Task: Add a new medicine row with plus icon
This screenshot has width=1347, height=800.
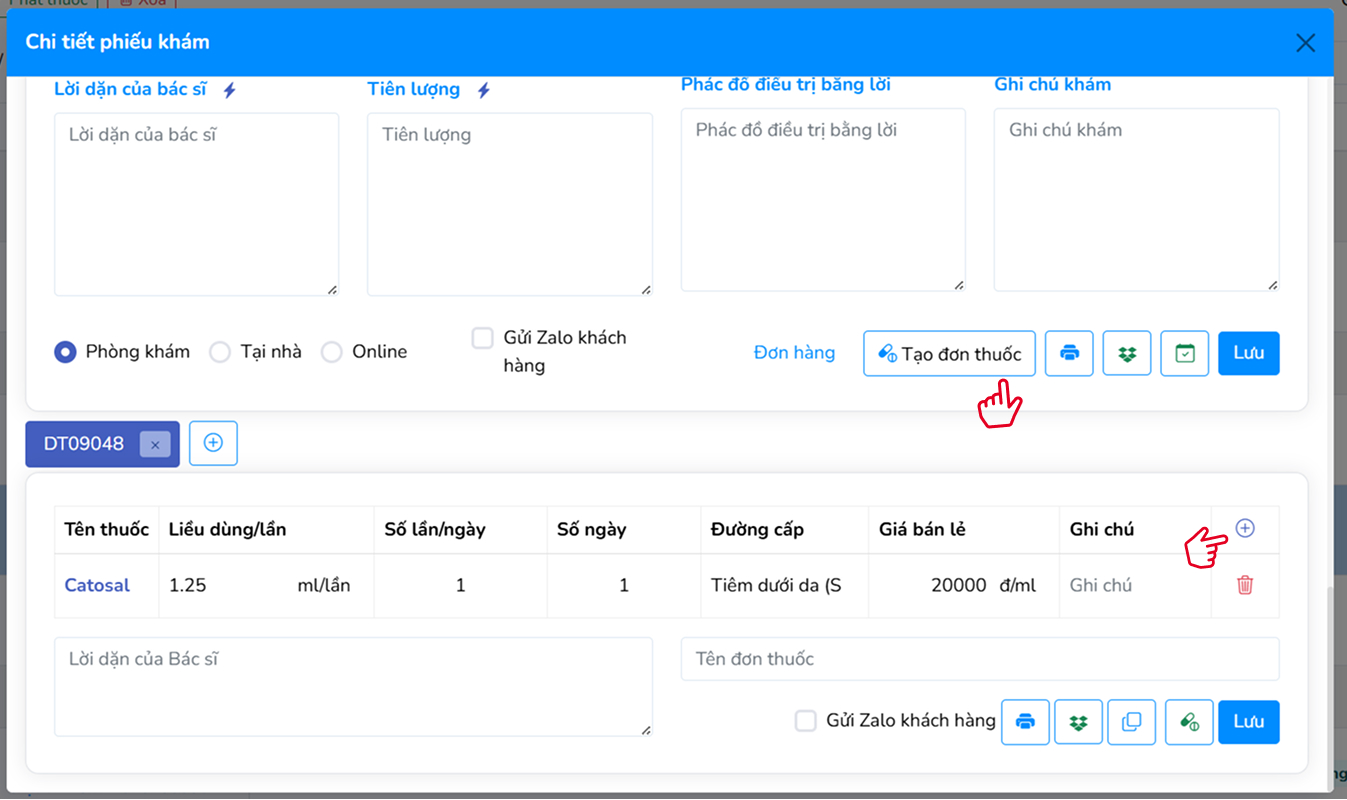Action: 1245,528
